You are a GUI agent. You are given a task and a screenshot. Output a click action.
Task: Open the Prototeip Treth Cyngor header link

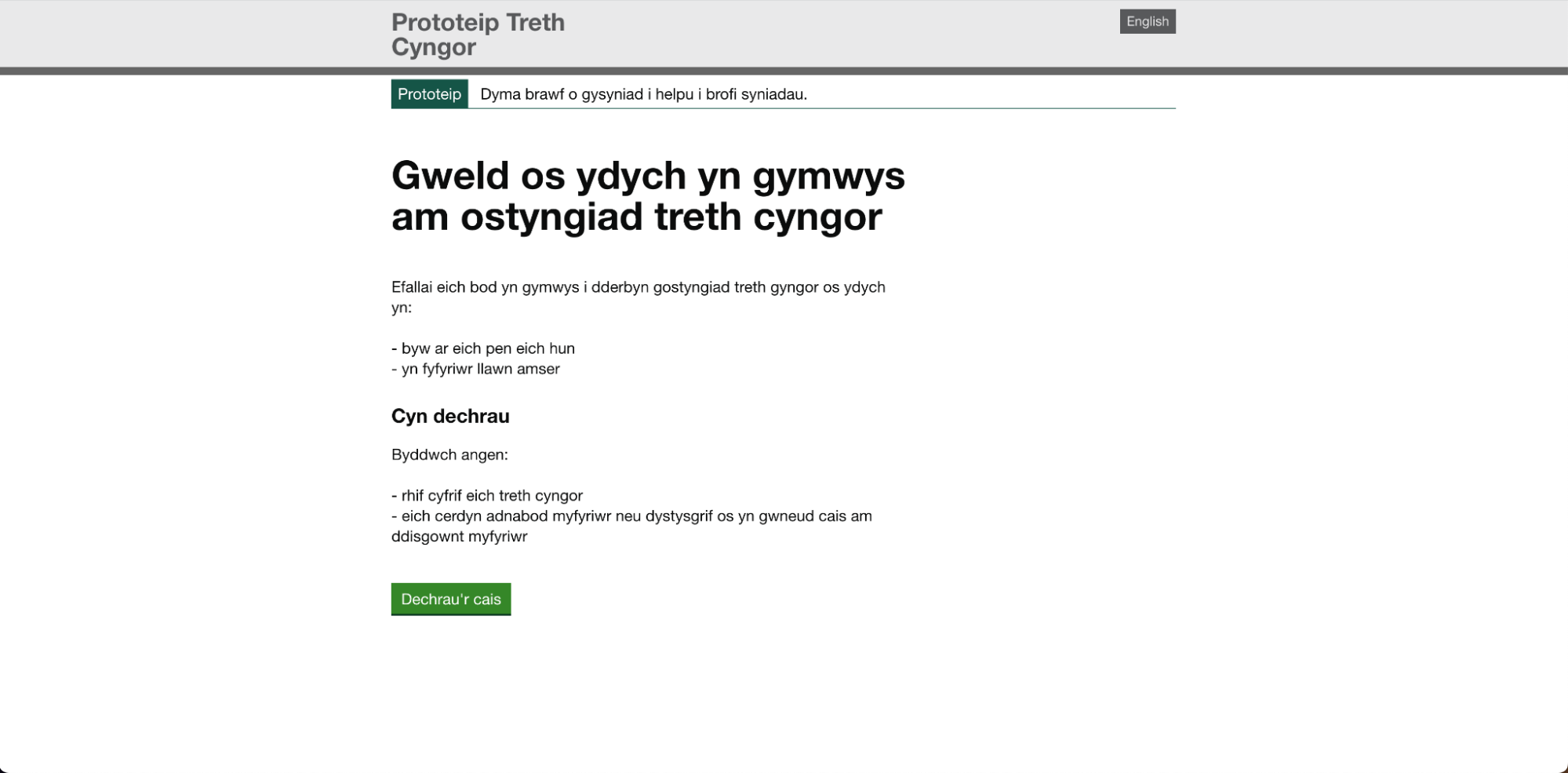[x=478, y=35]
